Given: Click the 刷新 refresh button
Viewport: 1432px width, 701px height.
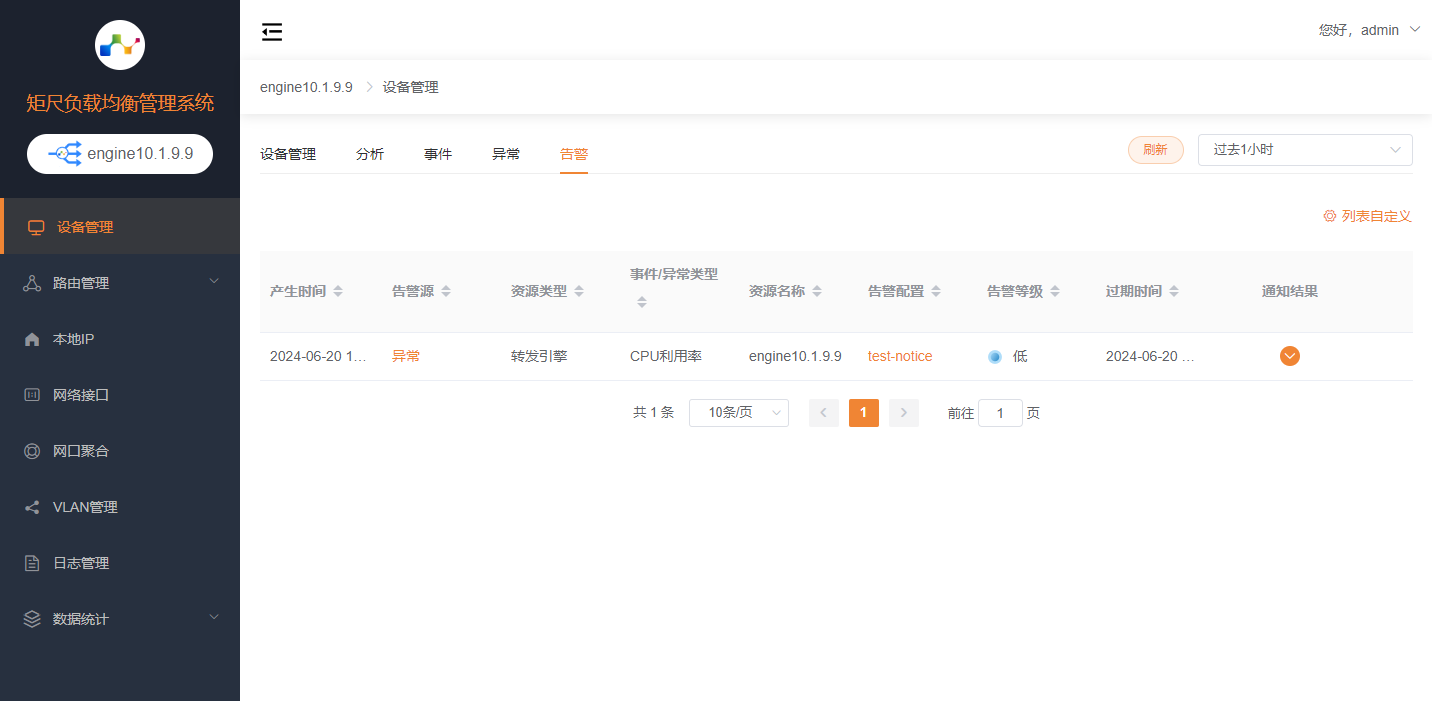Looking at the screenshot, I should (x=1155, y=150).
